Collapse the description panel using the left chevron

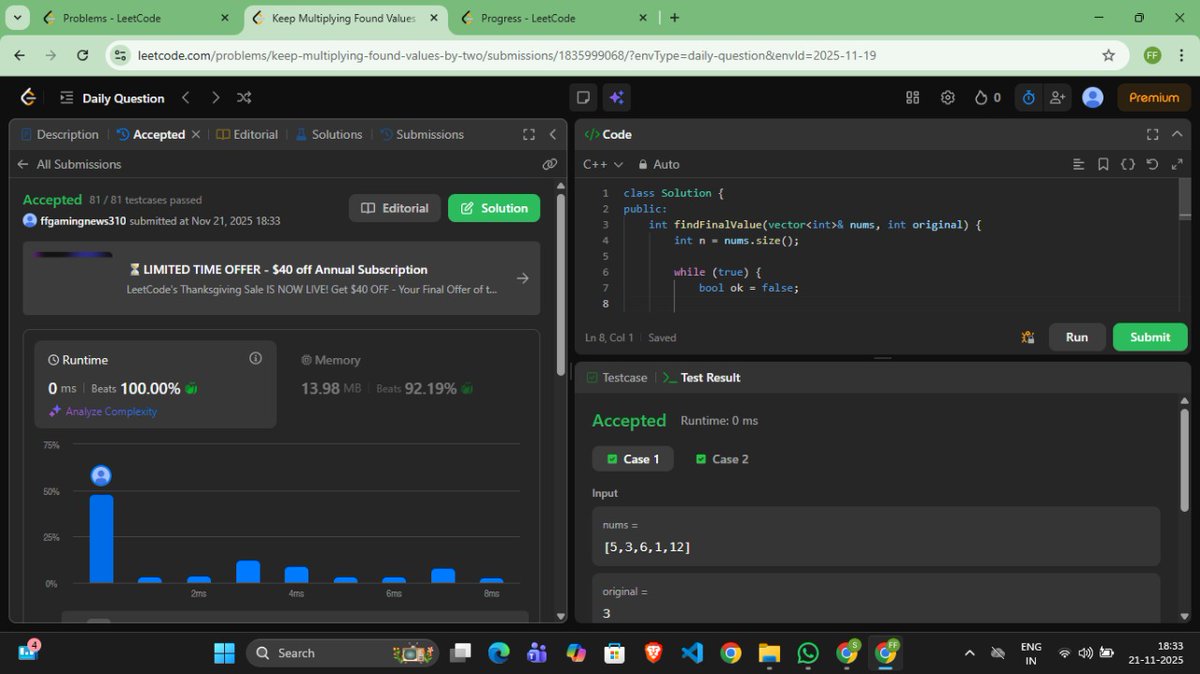click(x=553, y=133)
